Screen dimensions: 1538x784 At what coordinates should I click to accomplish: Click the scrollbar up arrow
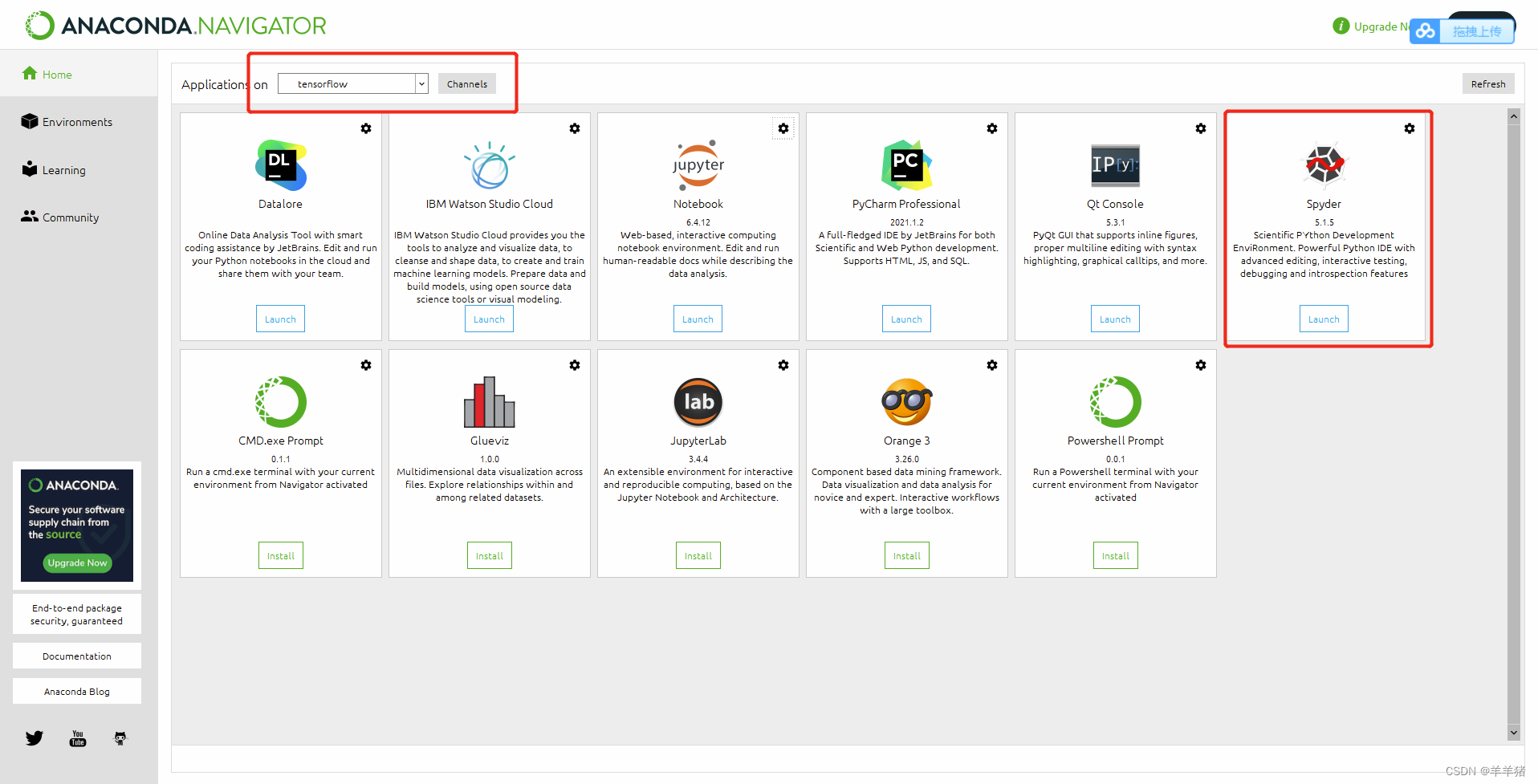click(1514, 116)
